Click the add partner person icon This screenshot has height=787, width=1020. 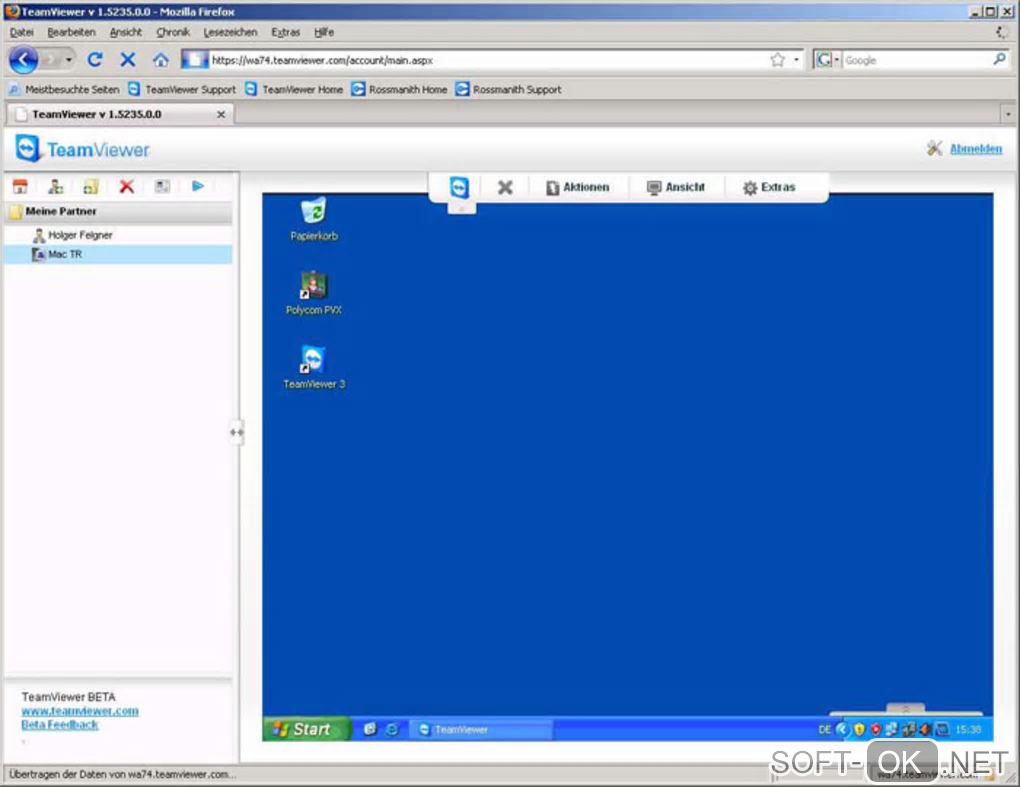(56, 187)
